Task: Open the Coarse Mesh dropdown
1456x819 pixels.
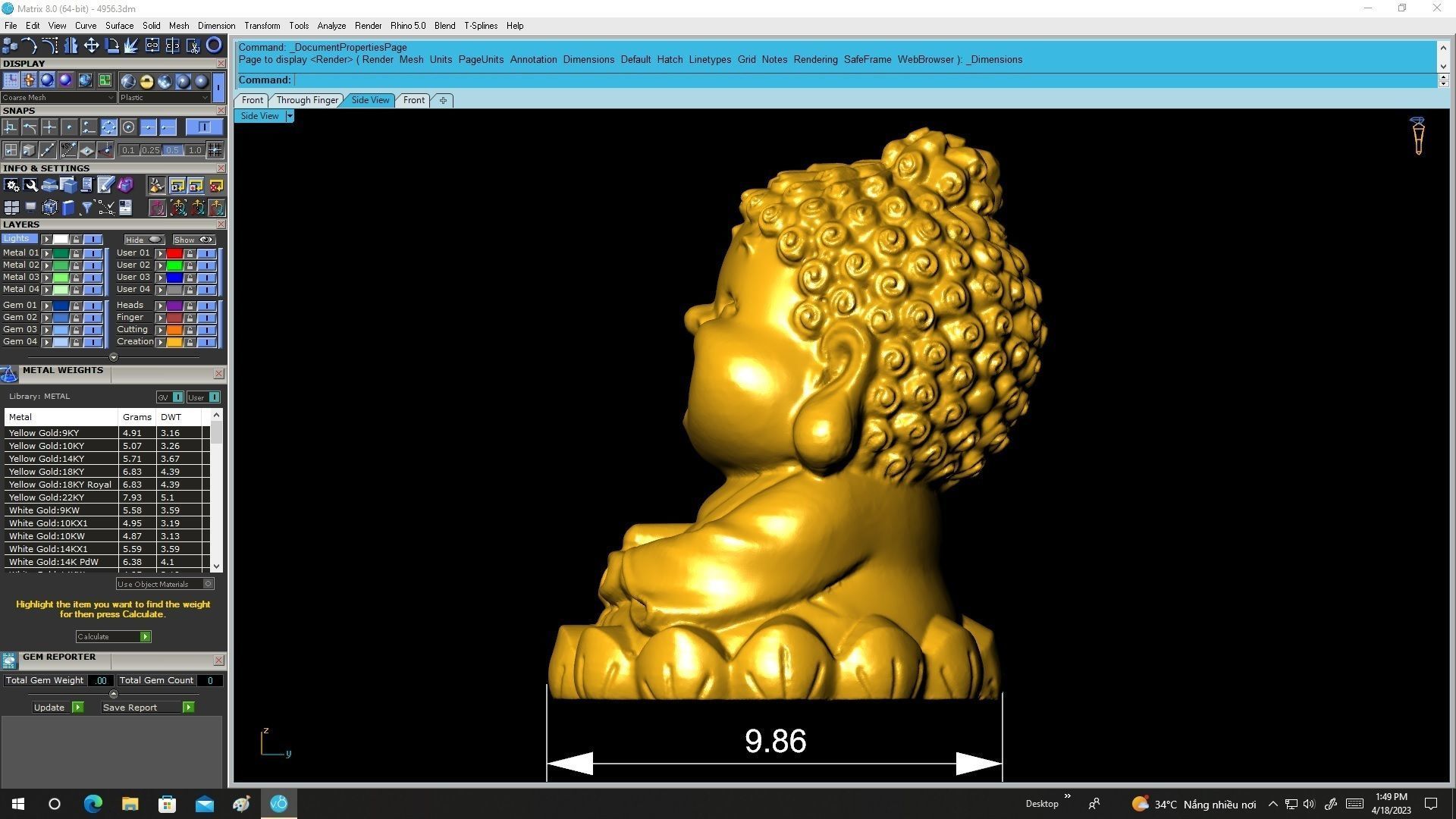Action: click(x=58, y=97)
